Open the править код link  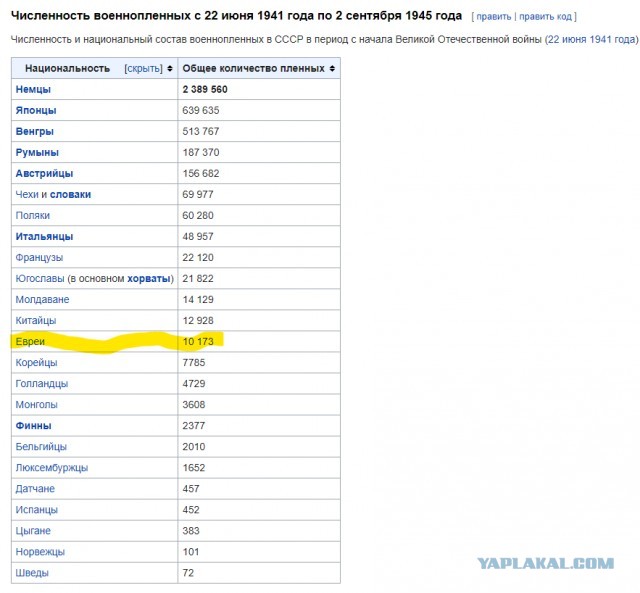tap(545, 17)
